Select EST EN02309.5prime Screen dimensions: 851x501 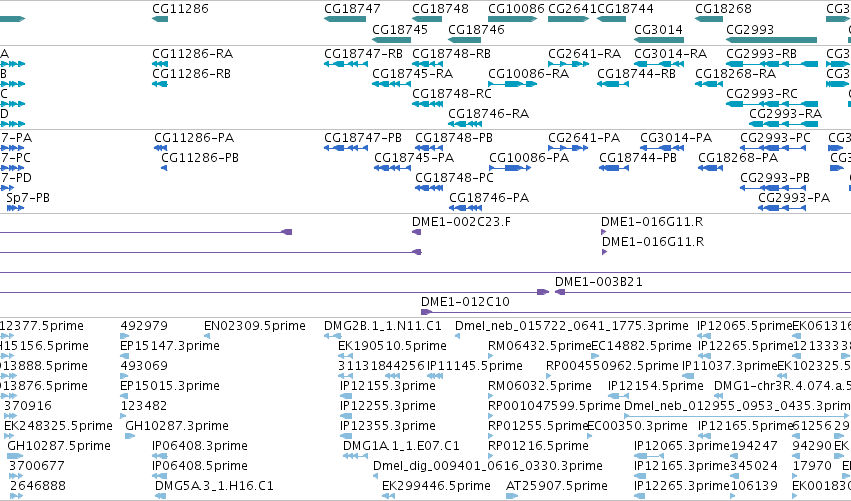[x=255, y=326]
